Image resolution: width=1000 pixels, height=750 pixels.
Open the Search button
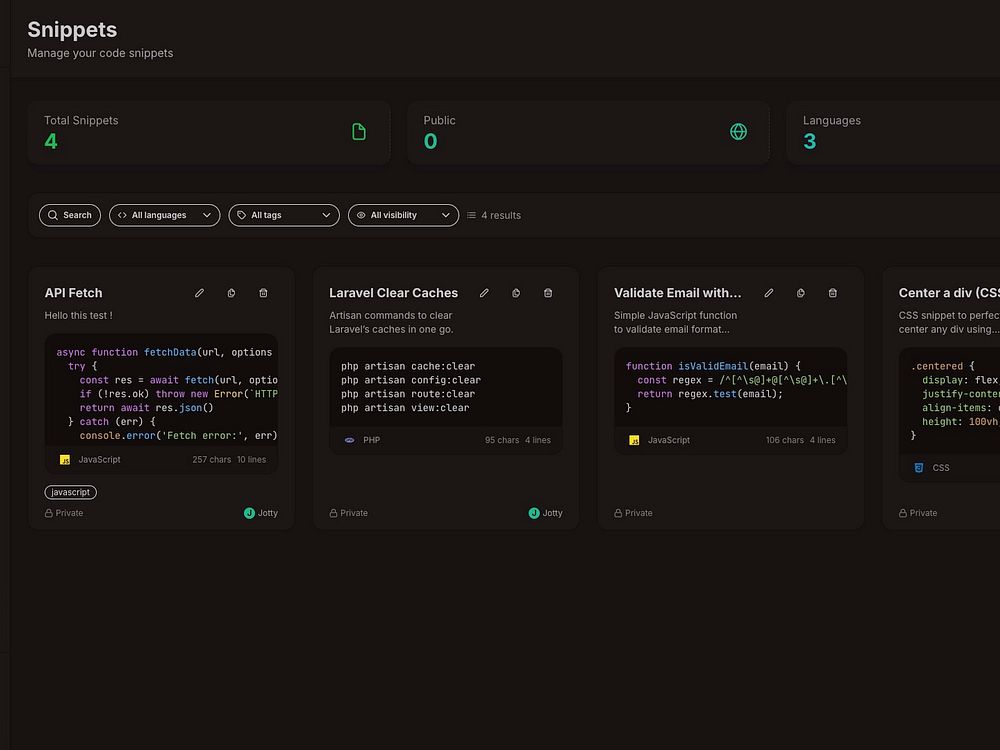(70, 216)
